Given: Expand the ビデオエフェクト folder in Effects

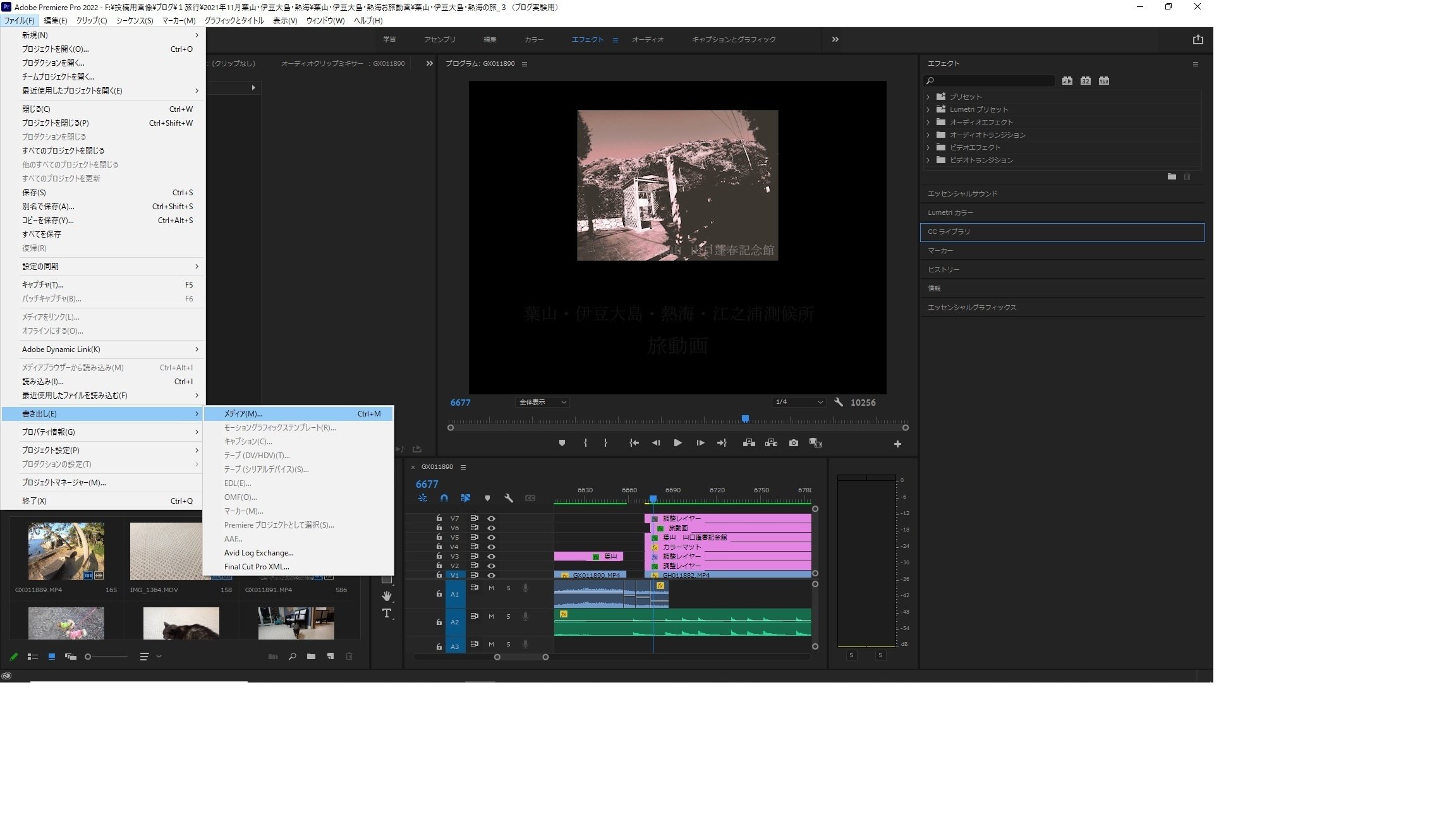Looking at the screenshot, I should click(928, 147).
